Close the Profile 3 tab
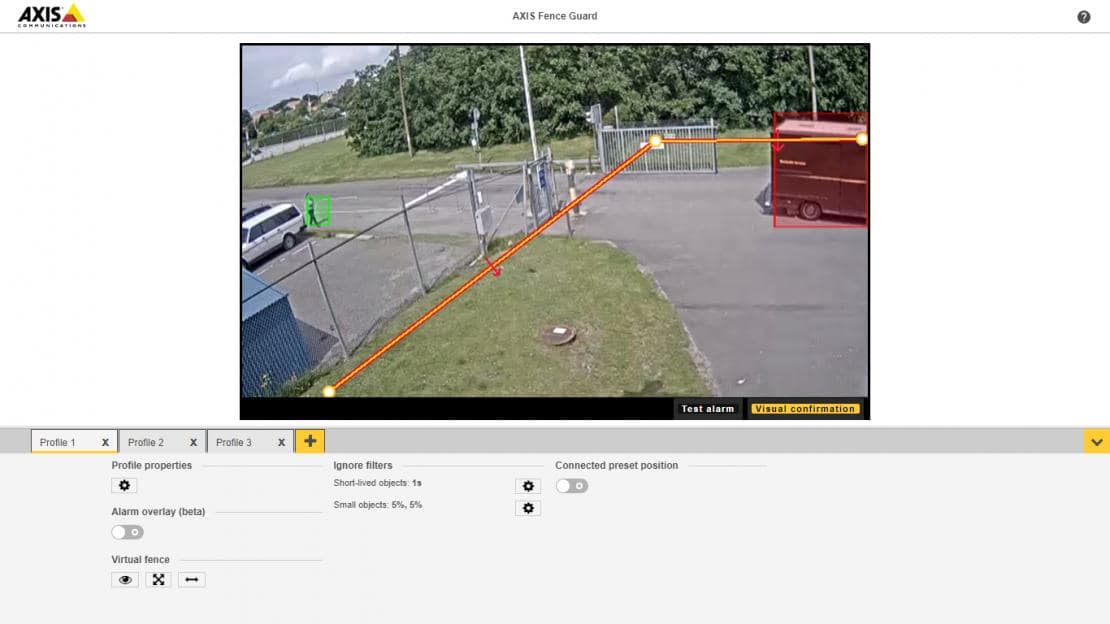This screenshot has height=624, width=1110. pos(281,442)
